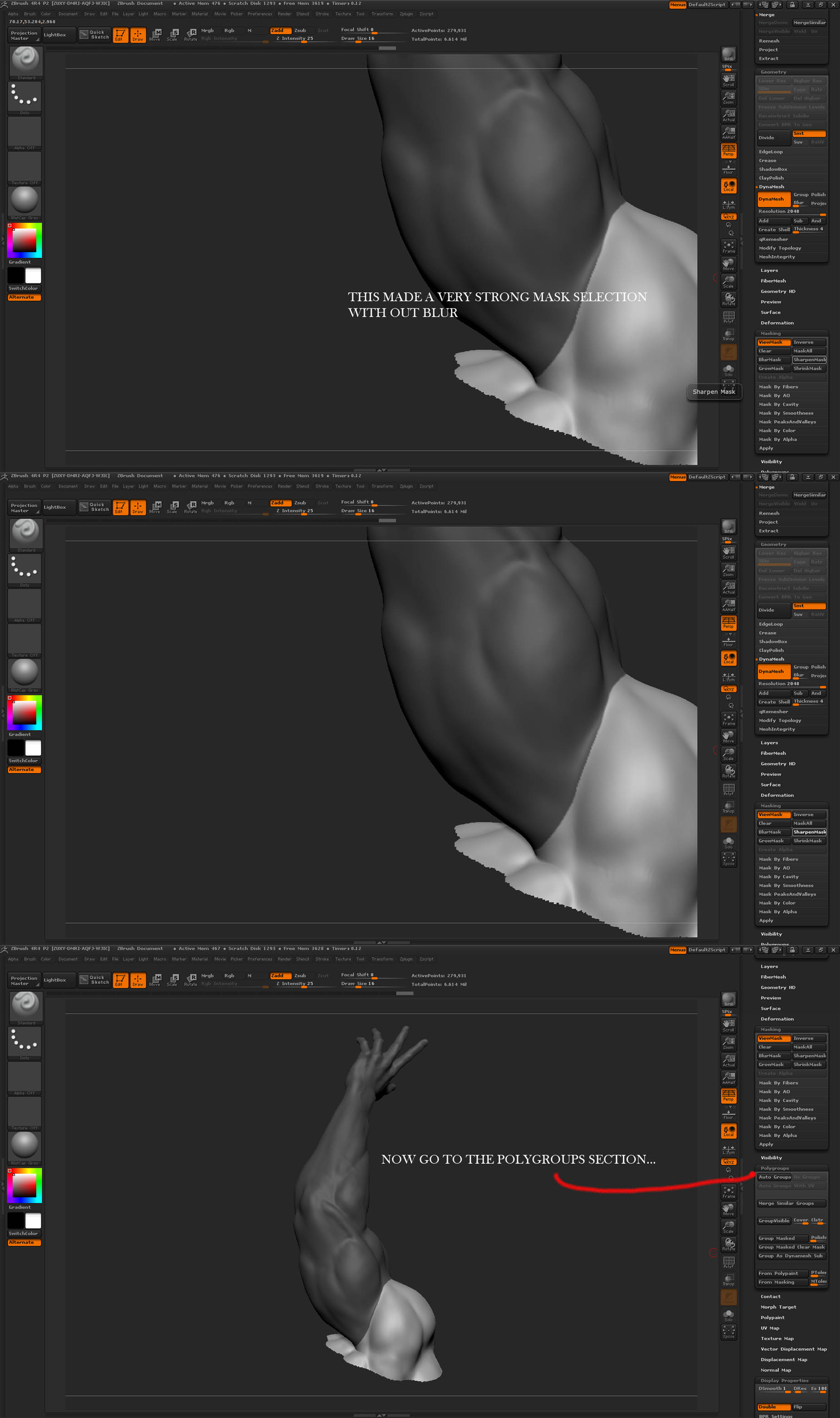Click the Actual size icon in the top screenshot
The image size is (840, 1418).
(x=728, y=115)
